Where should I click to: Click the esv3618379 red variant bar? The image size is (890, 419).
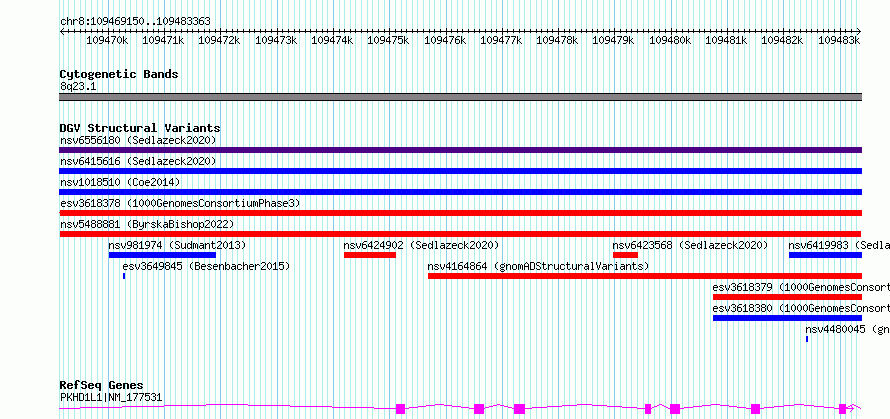coord(787,297)
